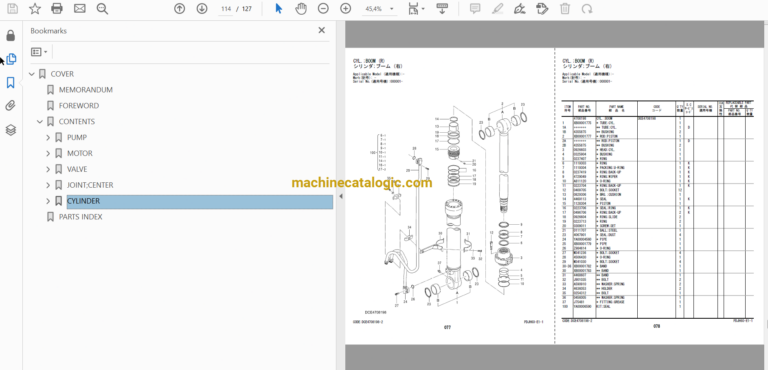Open the fit page options icon
768x370 pixels.
[413, 8]
